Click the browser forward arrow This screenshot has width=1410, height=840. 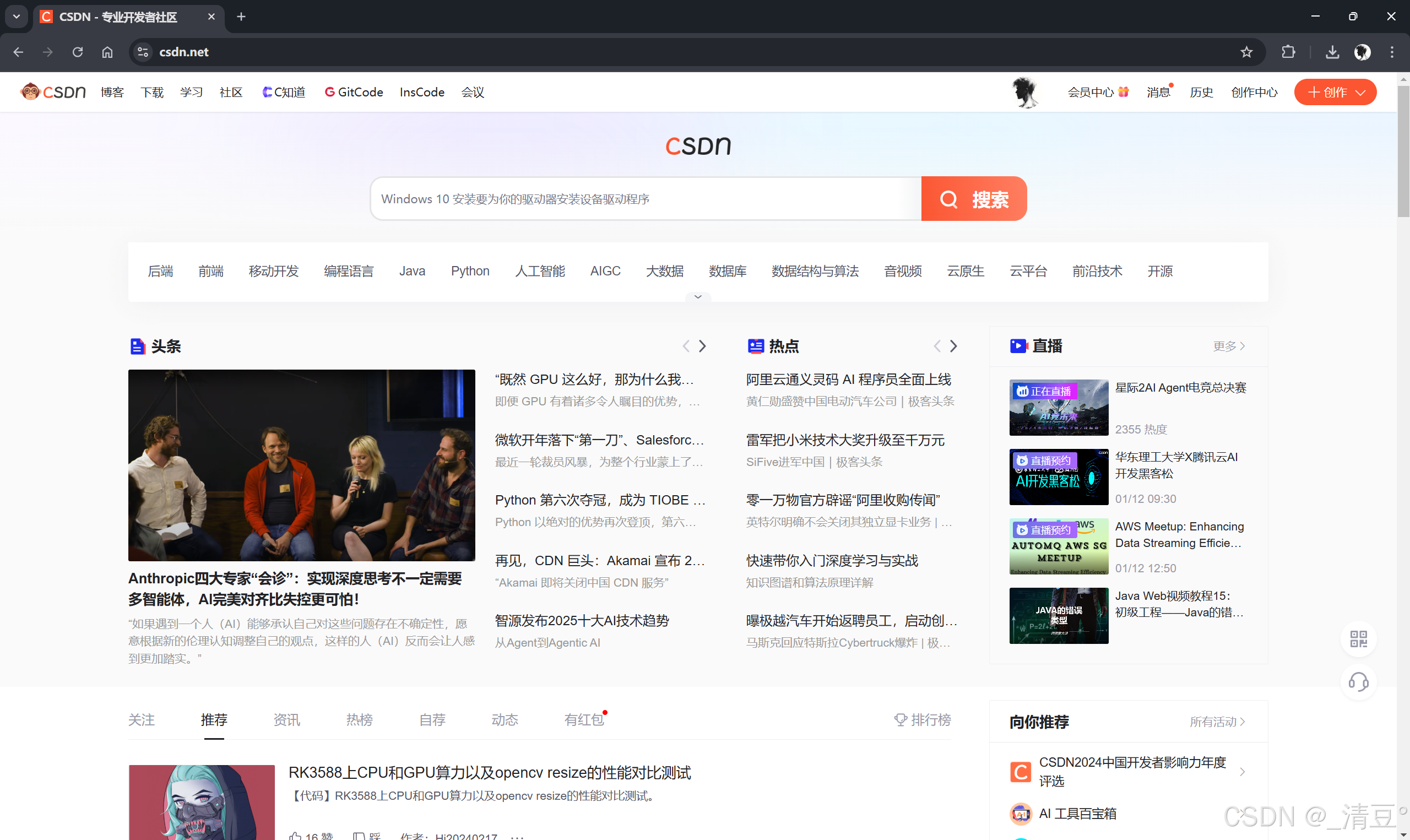tap(48, 52)
